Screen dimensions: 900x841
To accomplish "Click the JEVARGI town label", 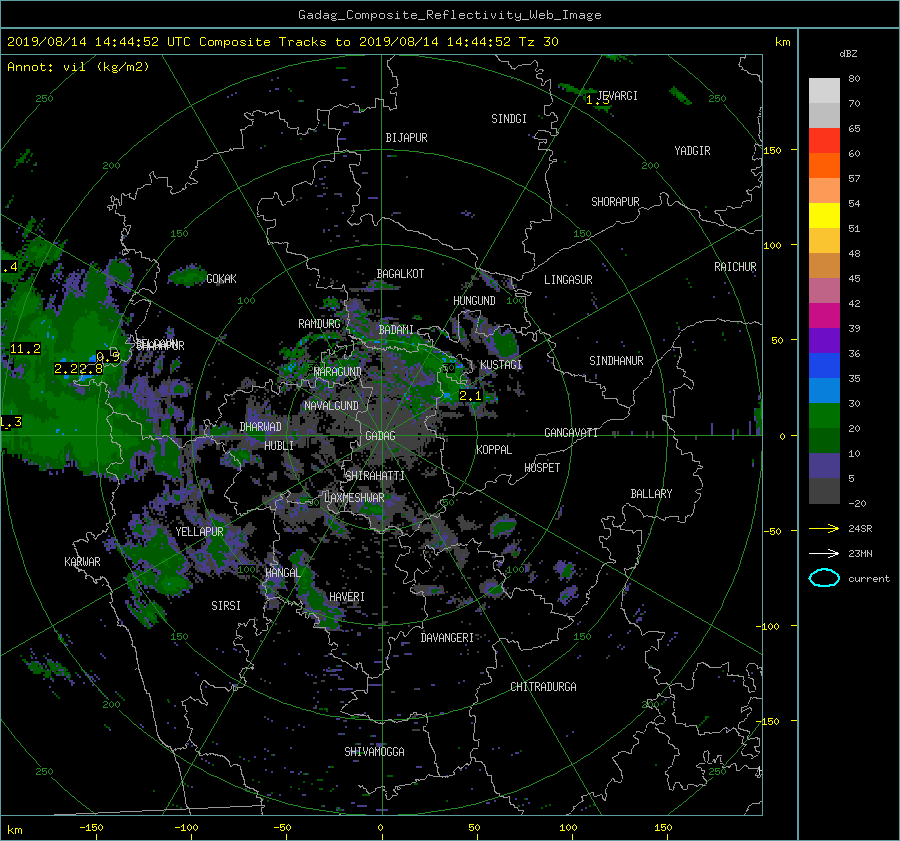I will tap(618, 96).
